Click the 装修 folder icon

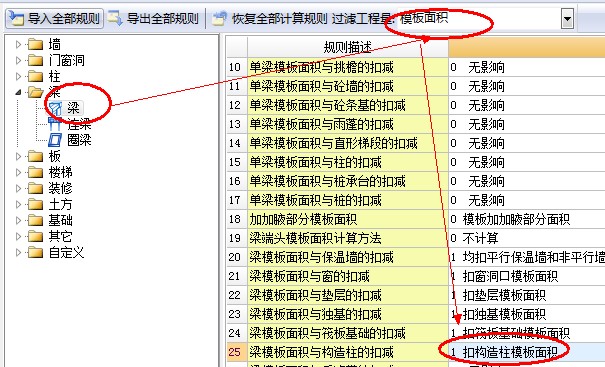pyautogui.click(x=35, y=188)
